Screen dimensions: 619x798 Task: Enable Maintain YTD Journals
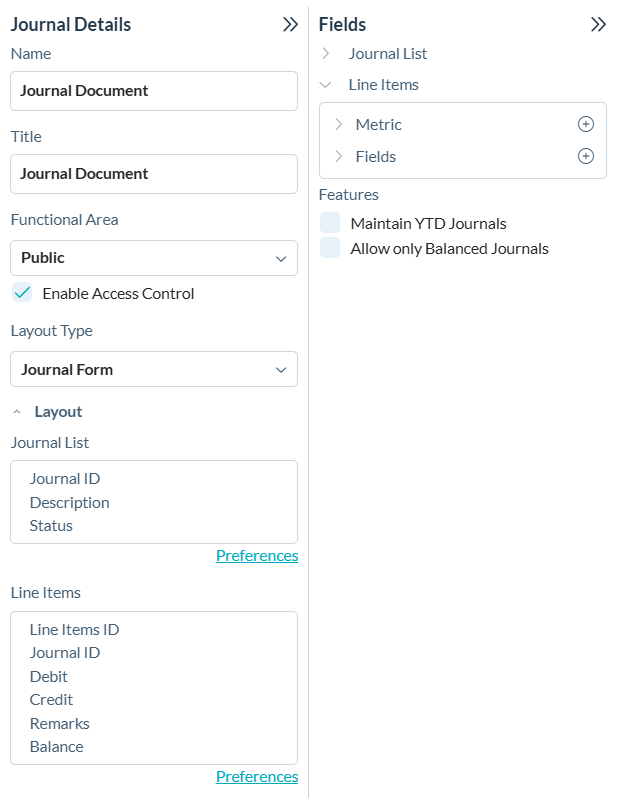(x=330, y=223)
